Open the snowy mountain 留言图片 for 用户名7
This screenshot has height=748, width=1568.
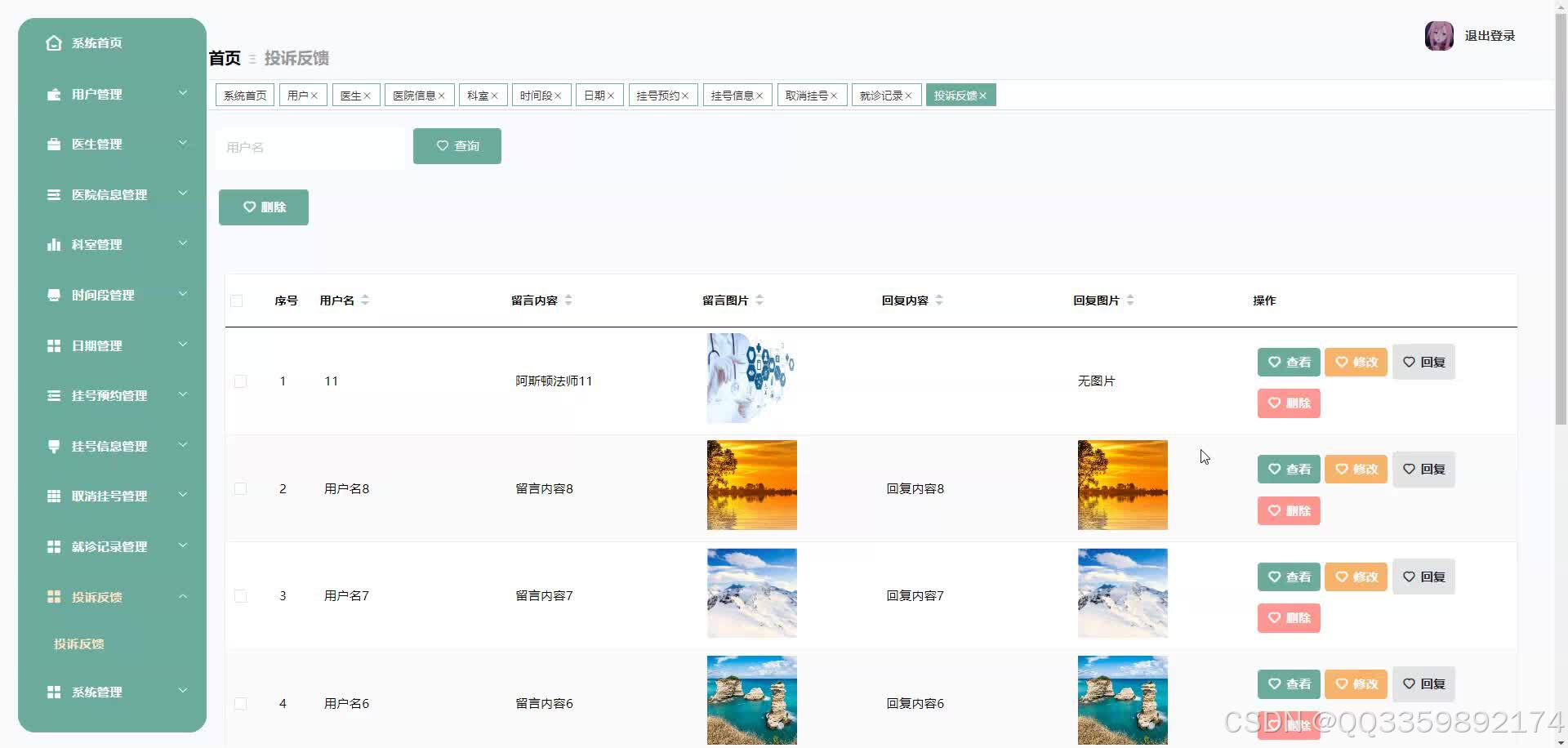point(752,593)
